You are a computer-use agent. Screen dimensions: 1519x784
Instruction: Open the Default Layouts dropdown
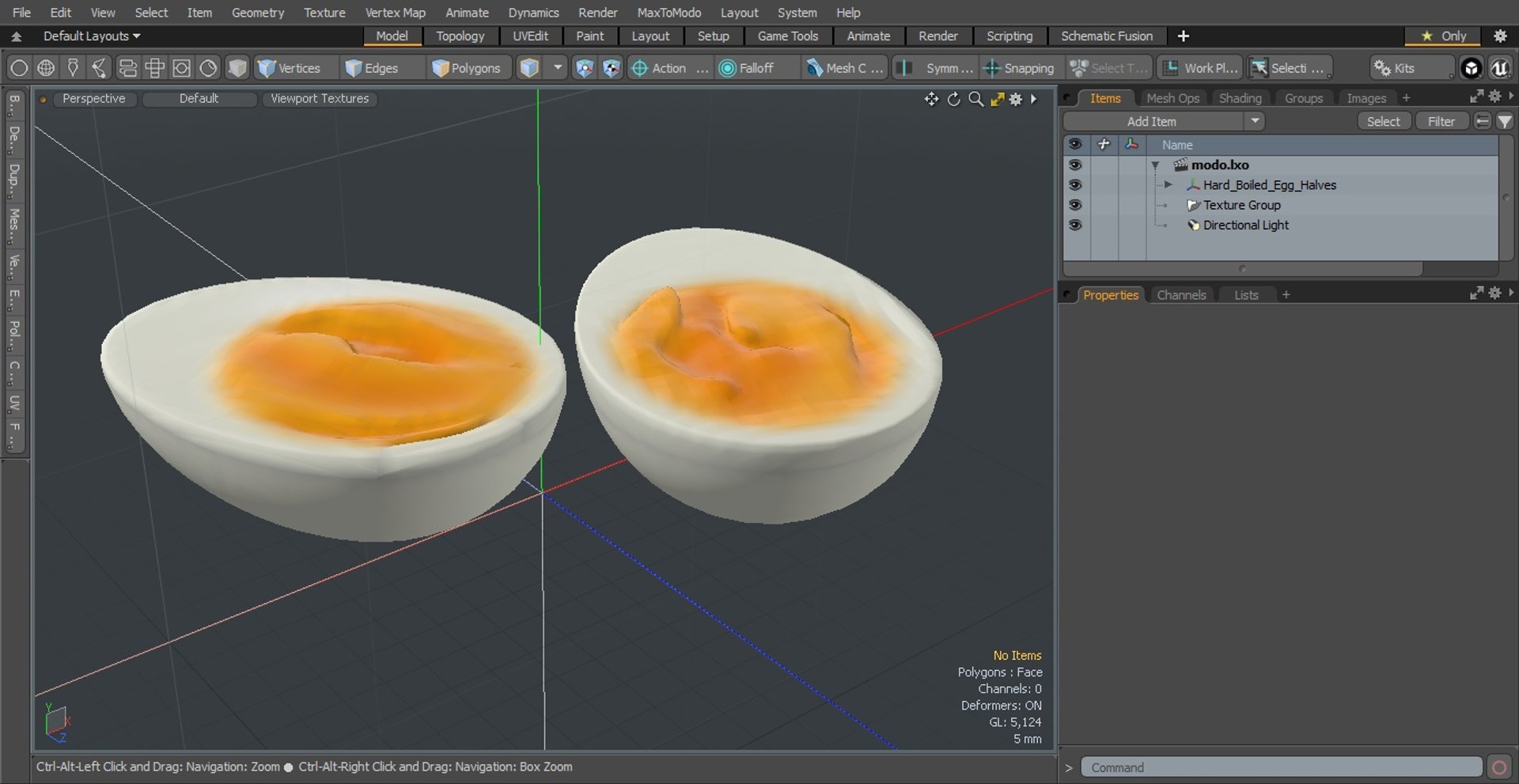91,36
